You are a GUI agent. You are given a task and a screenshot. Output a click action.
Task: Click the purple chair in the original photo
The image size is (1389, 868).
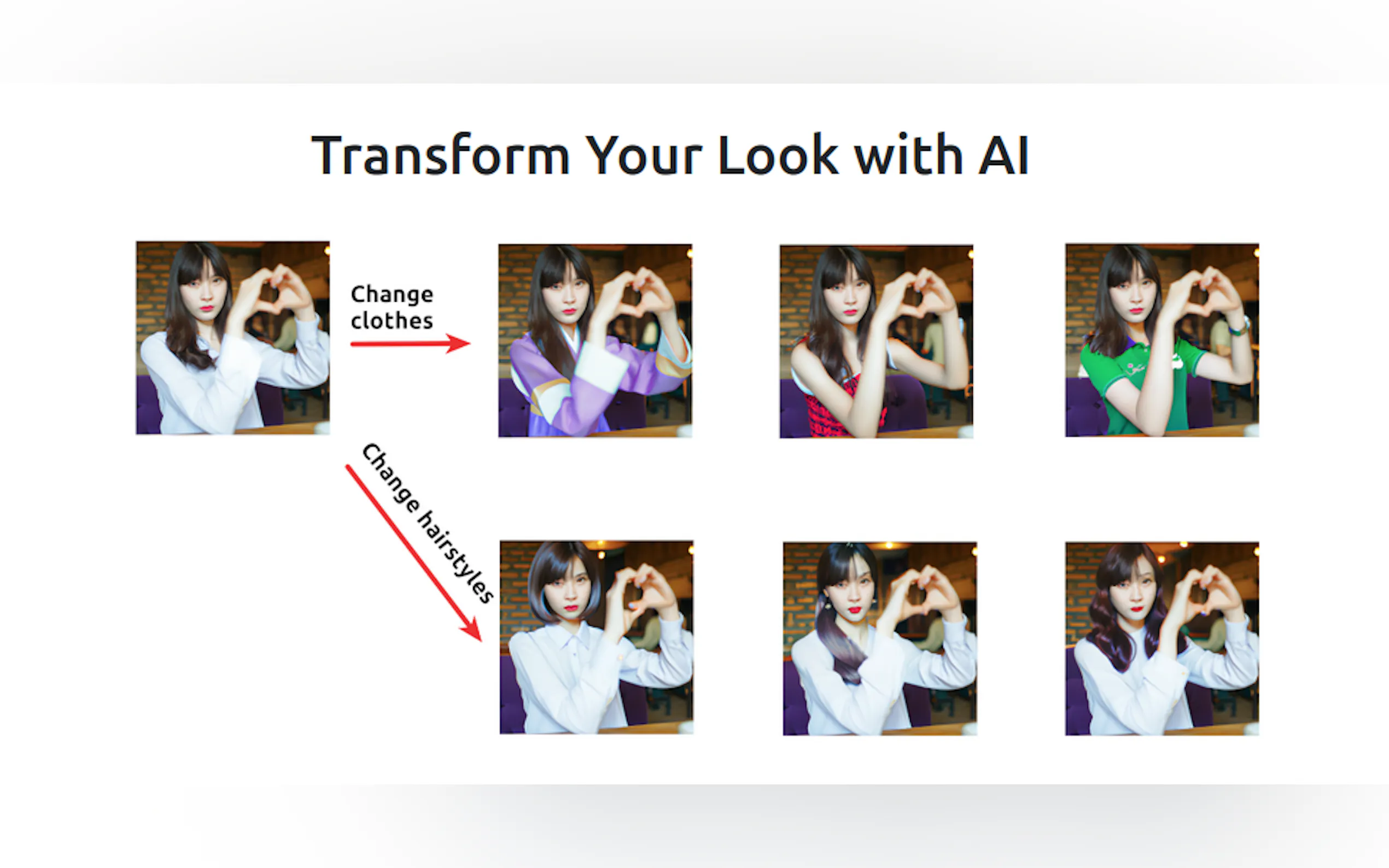(x=148, y=404)
